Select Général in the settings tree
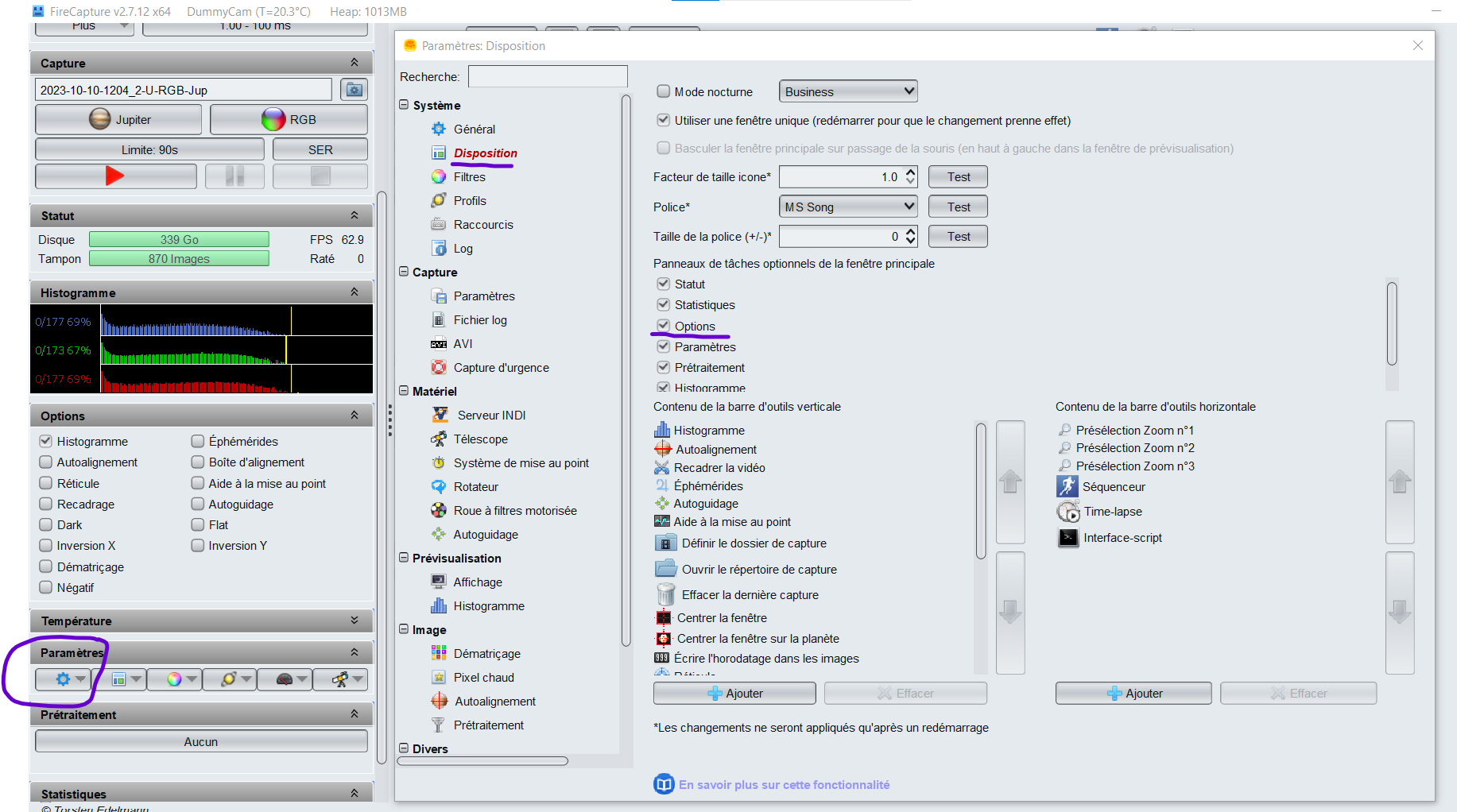Viewport: 1457px width, 812px height. (x=474, y=129)
